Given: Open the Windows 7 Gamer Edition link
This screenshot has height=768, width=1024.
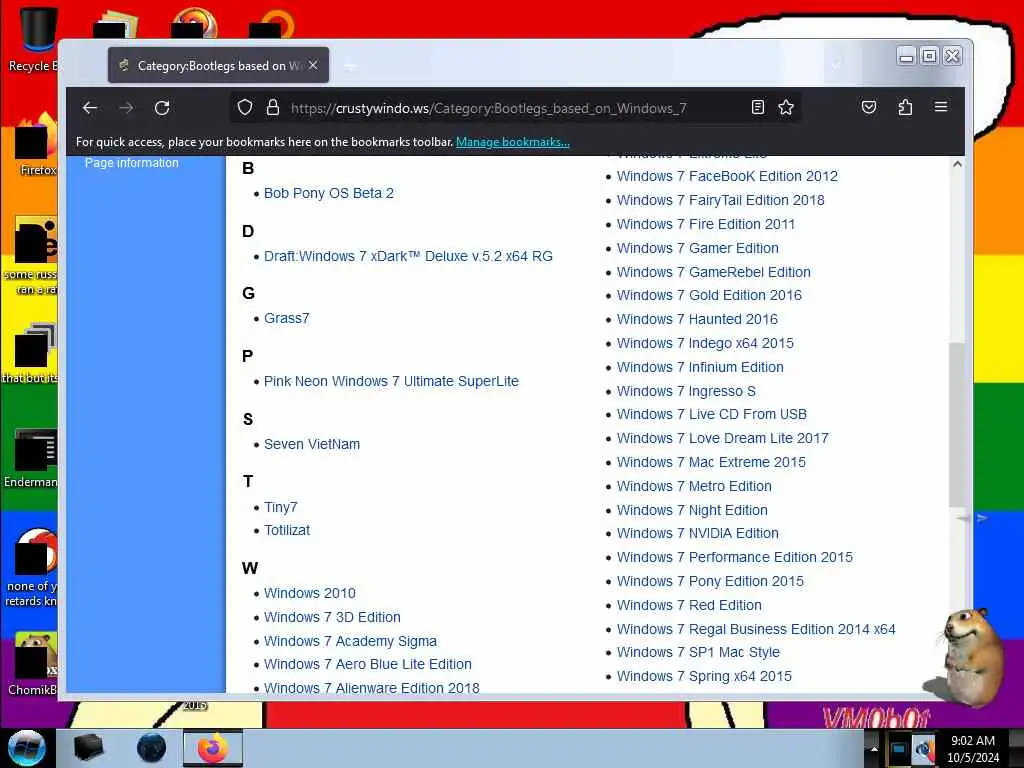Looking at the screenshot, I should pyautogui.click(x=697, y=248).
